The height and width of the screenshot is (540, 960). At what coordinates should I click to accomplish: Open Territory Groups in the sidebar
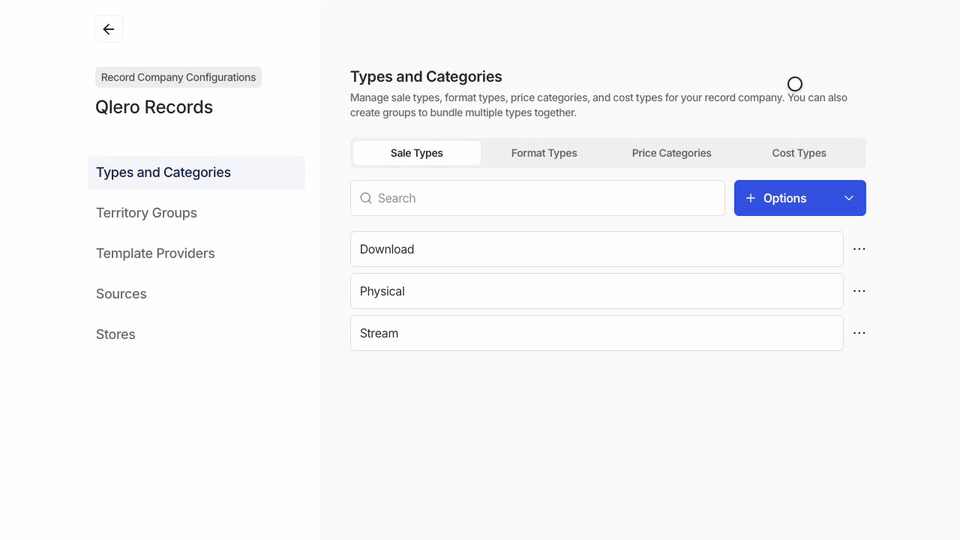click(x=146, y=212)
